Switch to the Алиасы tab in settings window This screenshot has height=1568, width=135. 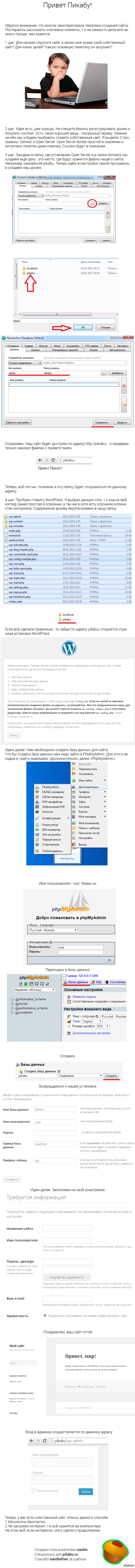click(x=35, y=349)
